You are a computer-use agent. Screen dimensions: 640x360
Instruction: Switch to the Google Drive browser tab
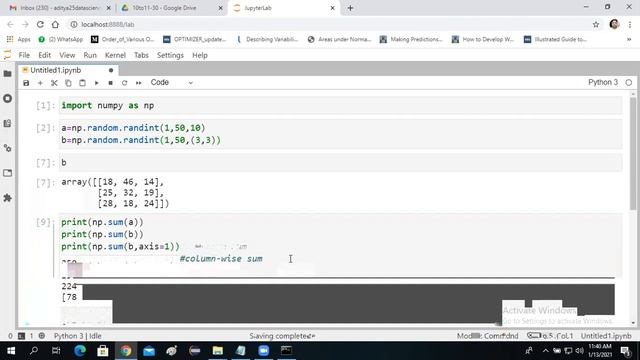click(x=165, y=8)
